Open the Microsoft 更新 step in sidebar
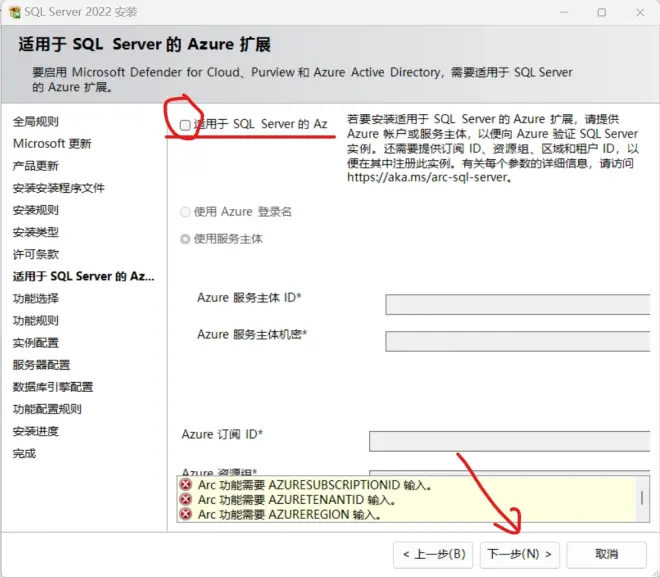Screen dimensions: 660x578 coord(52,144)
